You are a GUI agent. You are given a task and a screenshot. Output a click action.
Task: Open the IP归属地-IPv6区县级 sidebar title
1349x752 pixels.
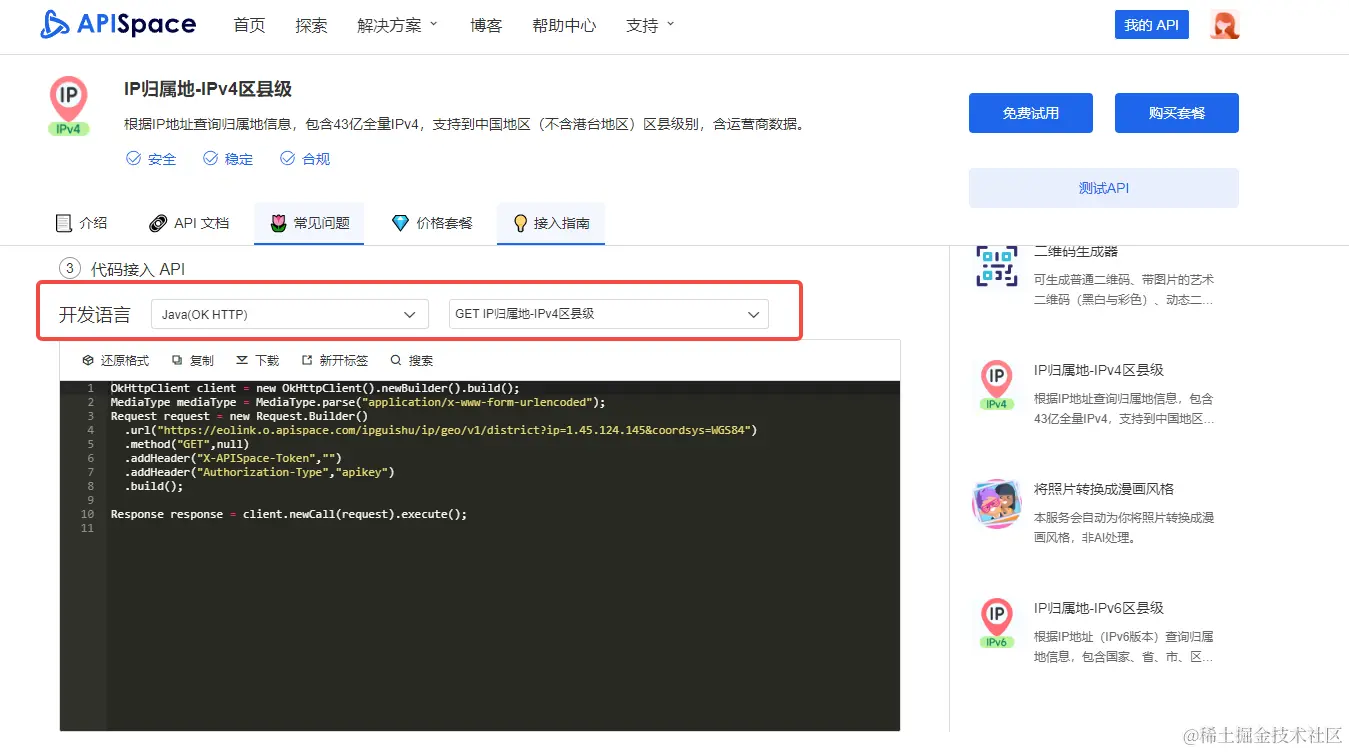tap(1099, 608)
